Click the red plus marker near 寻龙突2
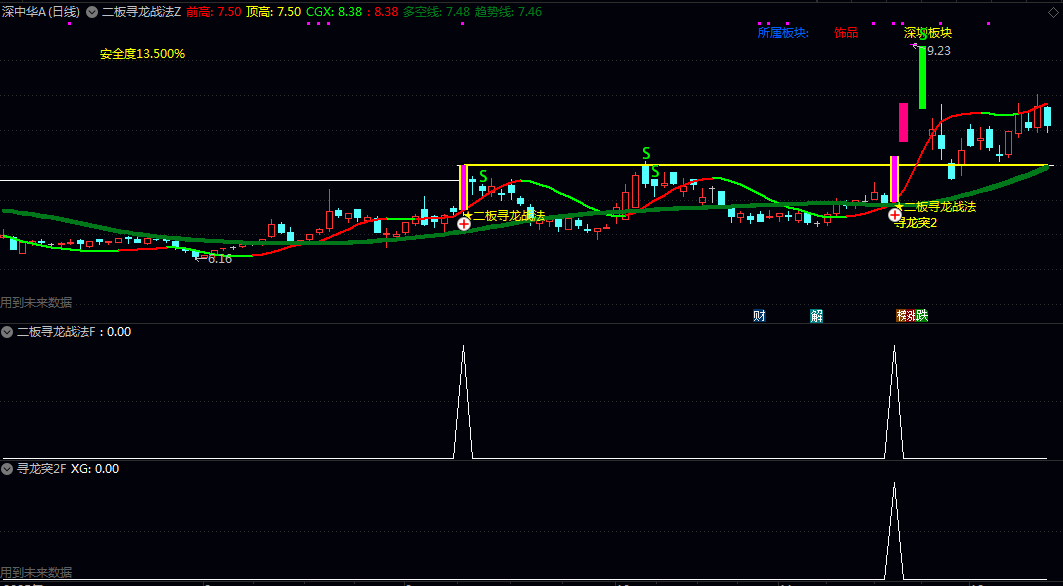Viewport: 1063px width, 586px height. point(896,215)
